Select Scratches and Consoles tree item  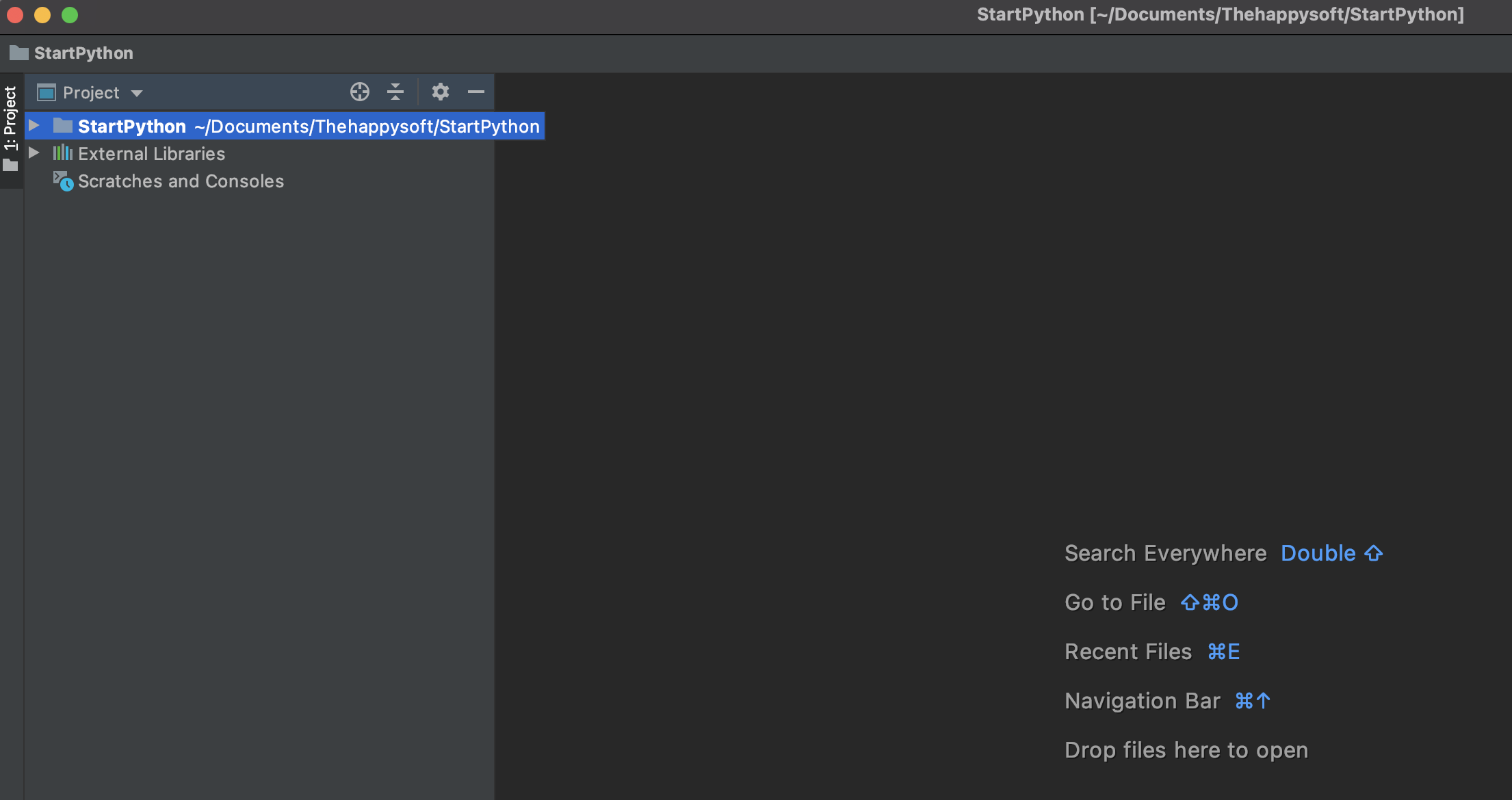181,181
